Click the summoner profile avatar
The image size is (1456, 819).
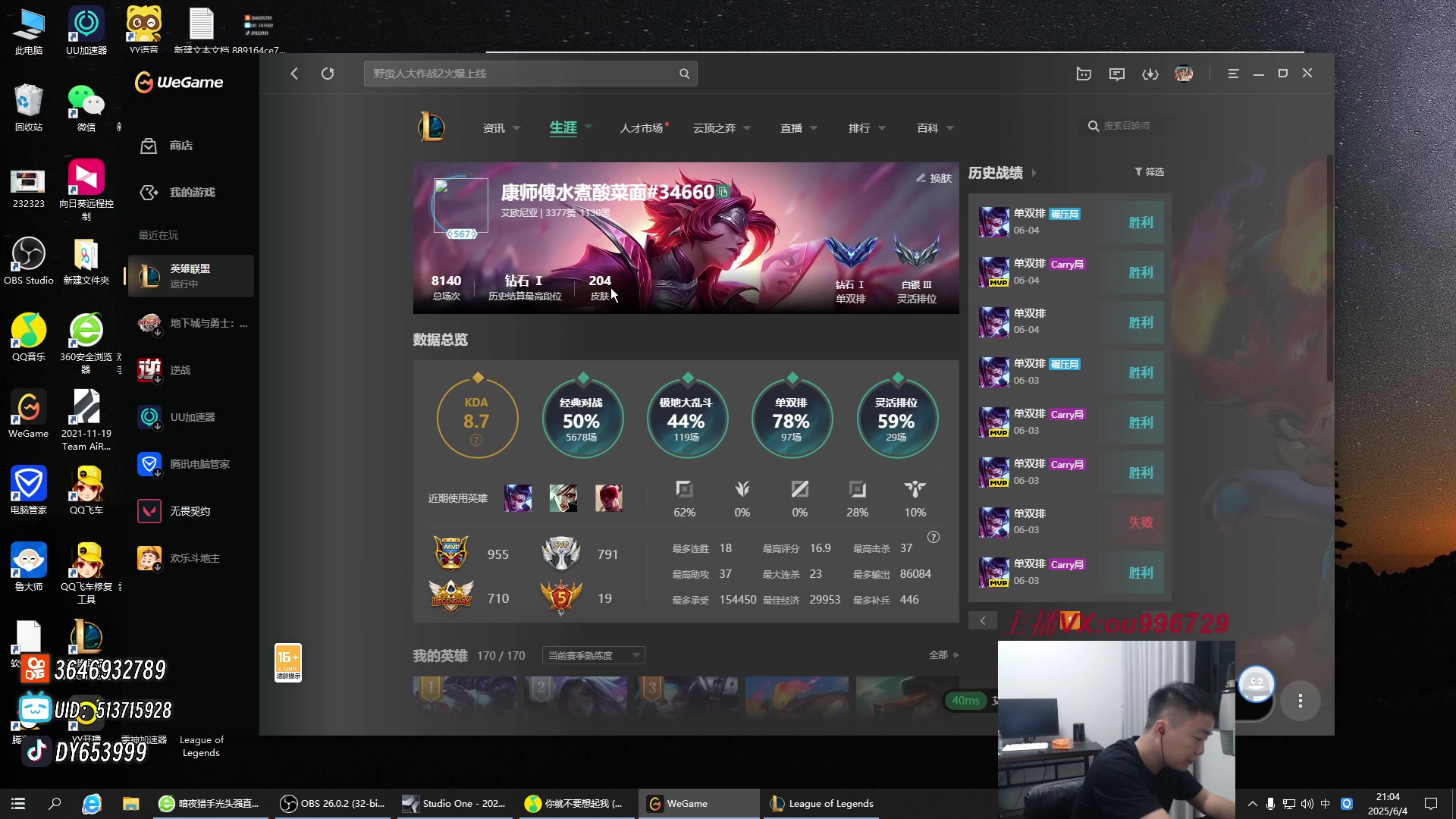[460, 206]
